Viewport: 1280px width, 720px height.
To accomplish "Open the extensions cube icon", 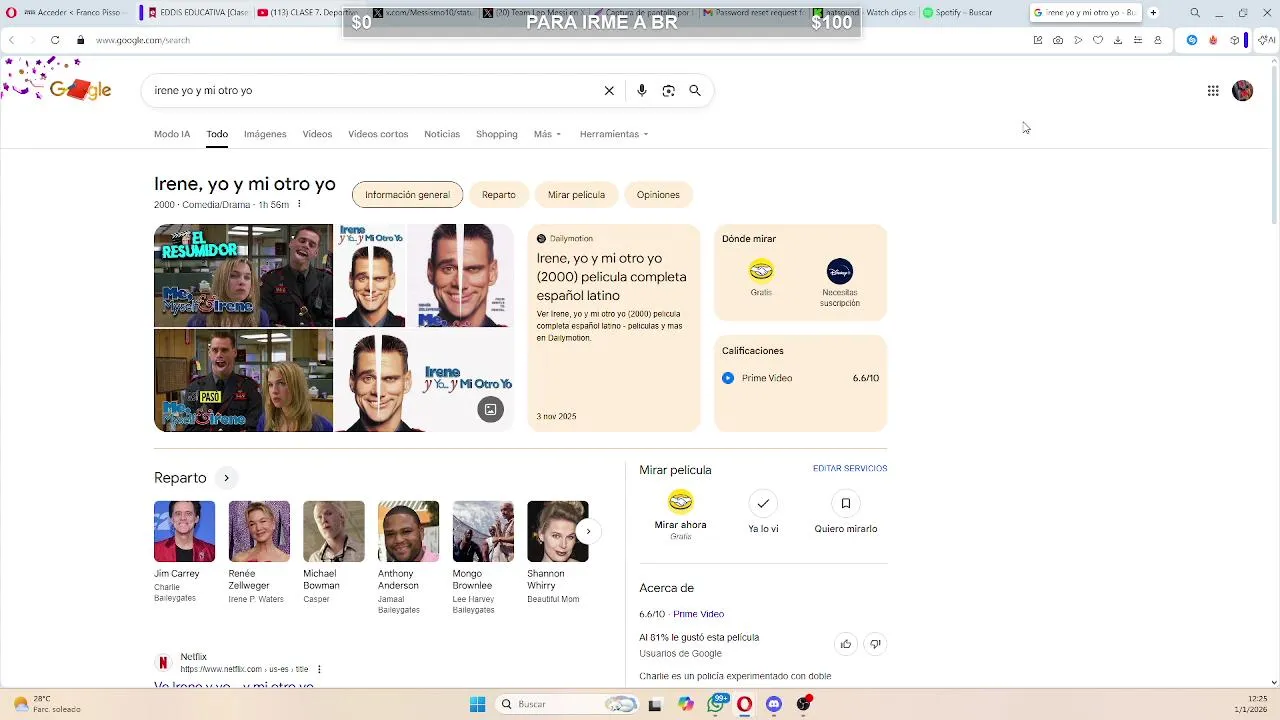I will [x=1235, y=40].
